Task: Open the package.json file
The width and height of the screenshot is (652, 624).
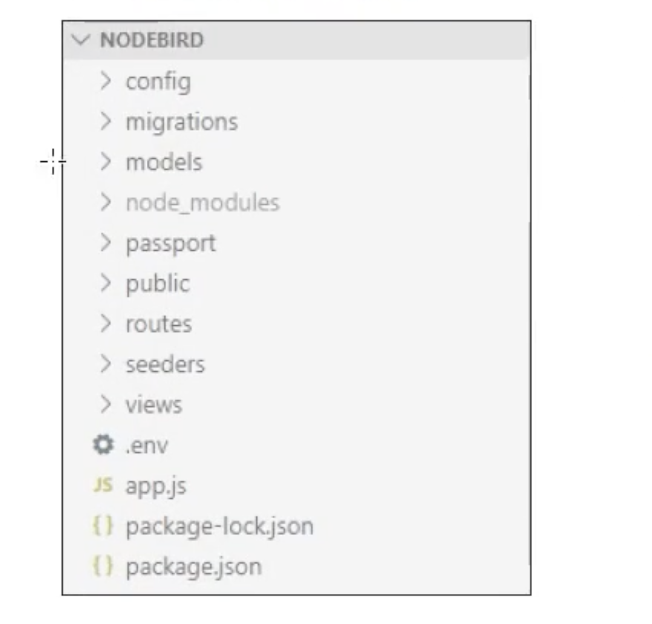Action: pyautogui.click(x=296, y=566)
